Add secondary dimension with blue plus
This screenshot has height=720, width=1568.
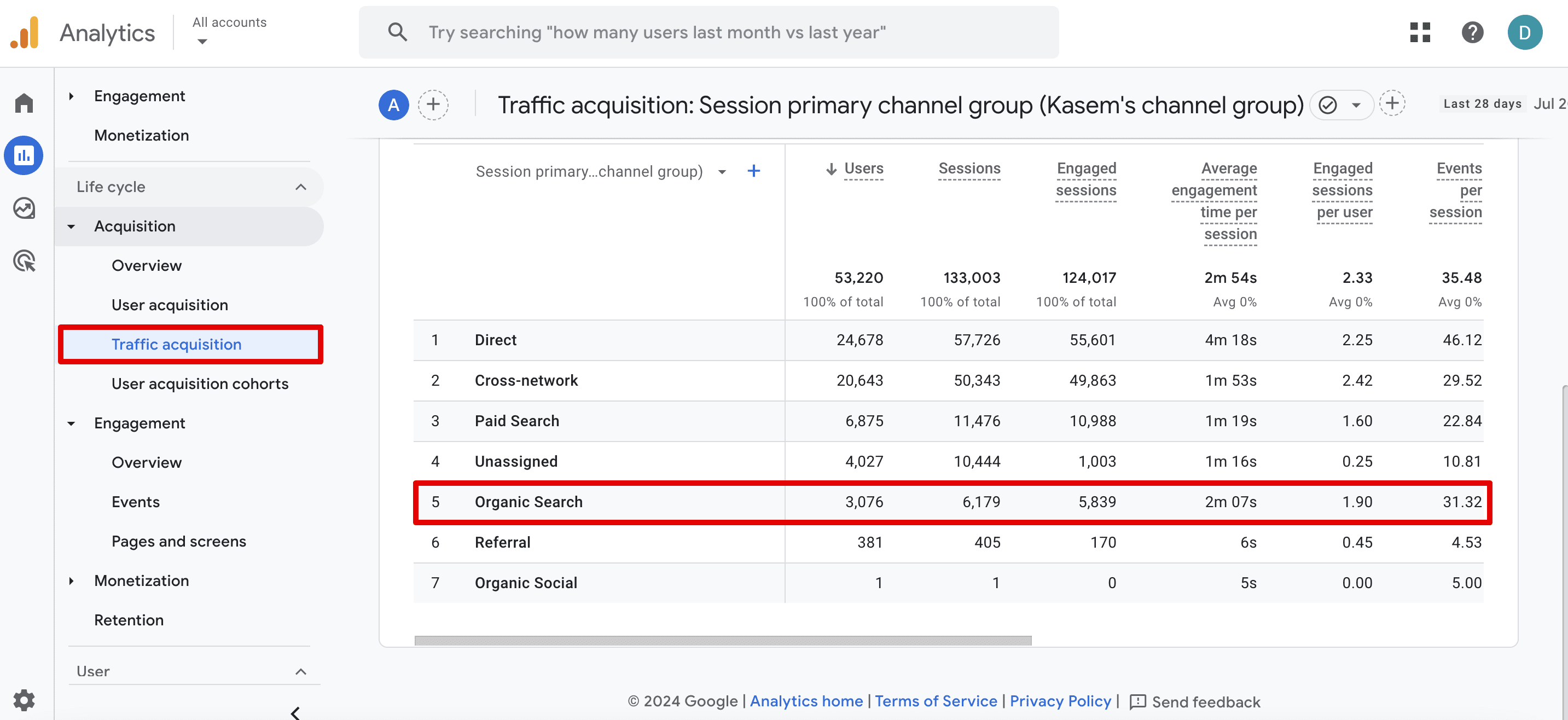tap(753, 171)
